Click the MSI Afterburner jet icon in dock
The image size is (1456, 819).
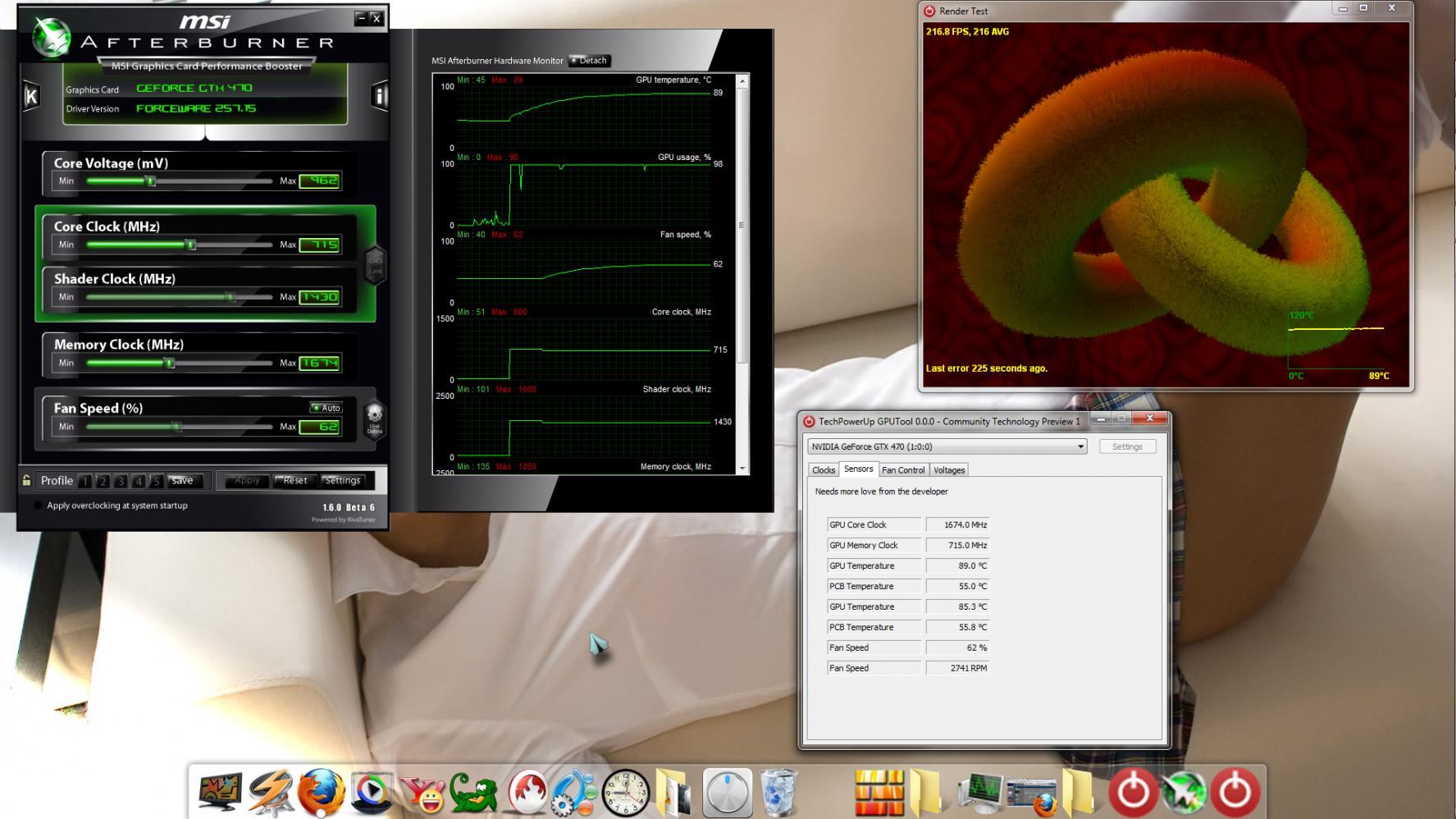point(1184,793)
